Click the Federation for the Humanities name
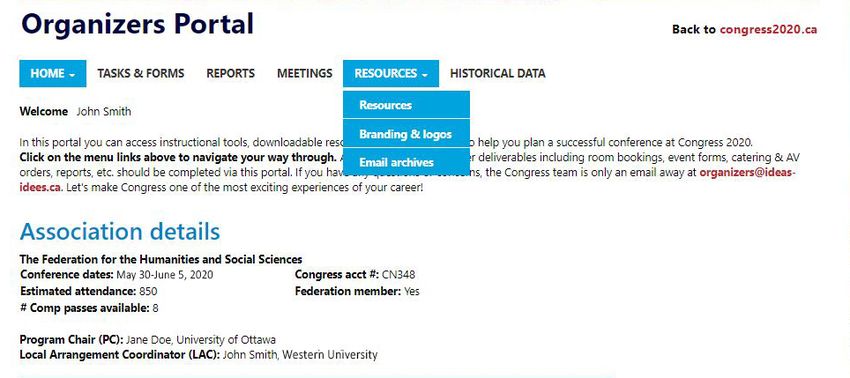 [161, 259]
